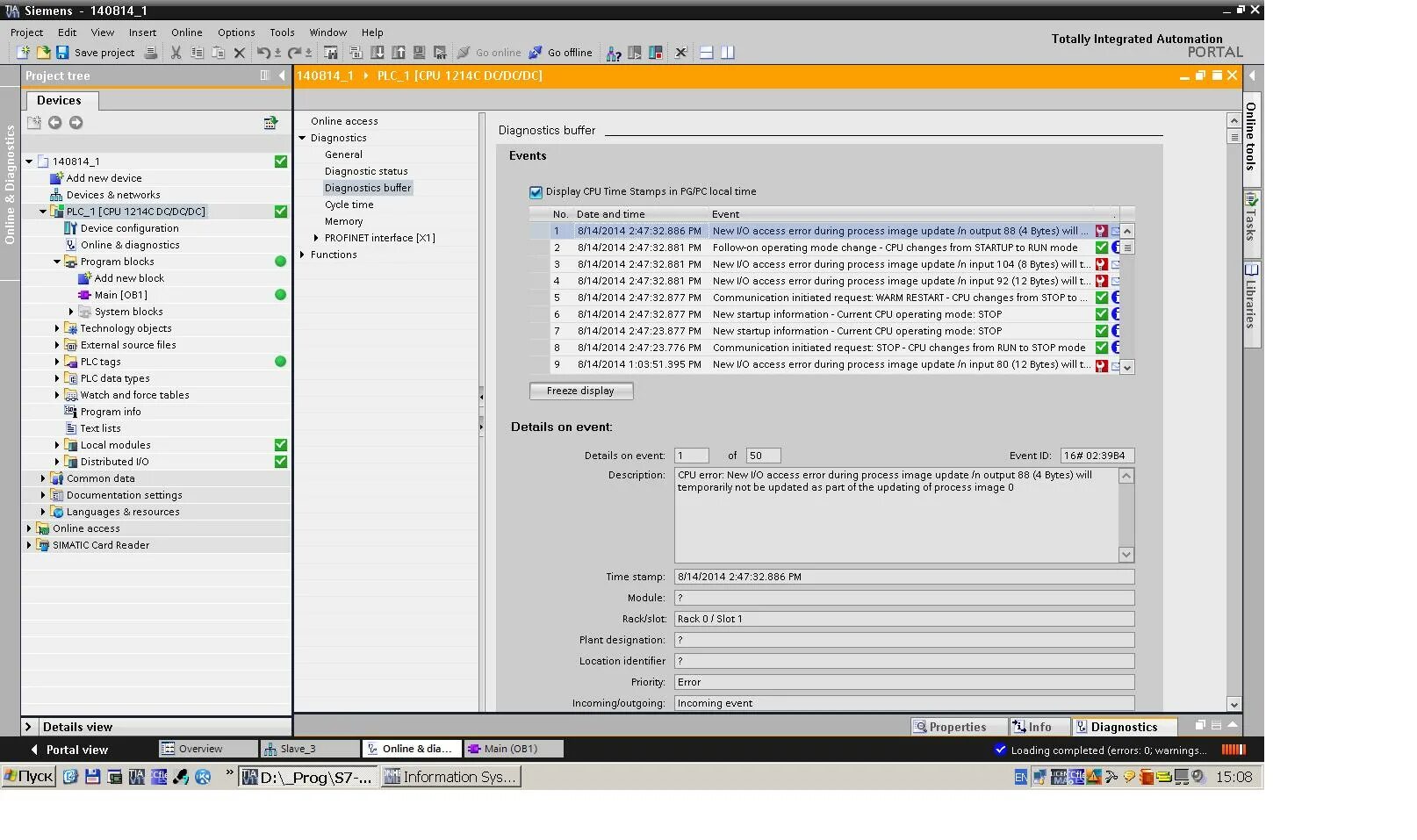This screenshot has height=840, width=1417.
Task: Open an existing project from the toolbar
Action: pos(42,53)
